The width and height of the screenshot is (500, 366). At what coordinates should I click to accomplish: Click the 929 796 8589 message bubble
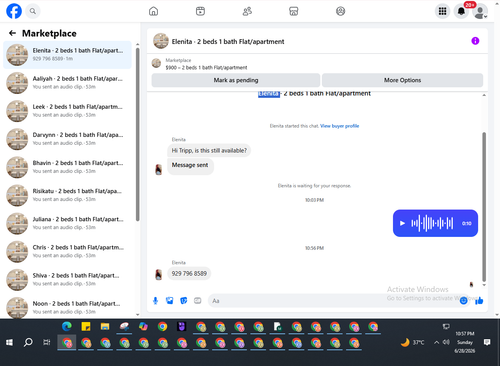click(x=189, y=273)
